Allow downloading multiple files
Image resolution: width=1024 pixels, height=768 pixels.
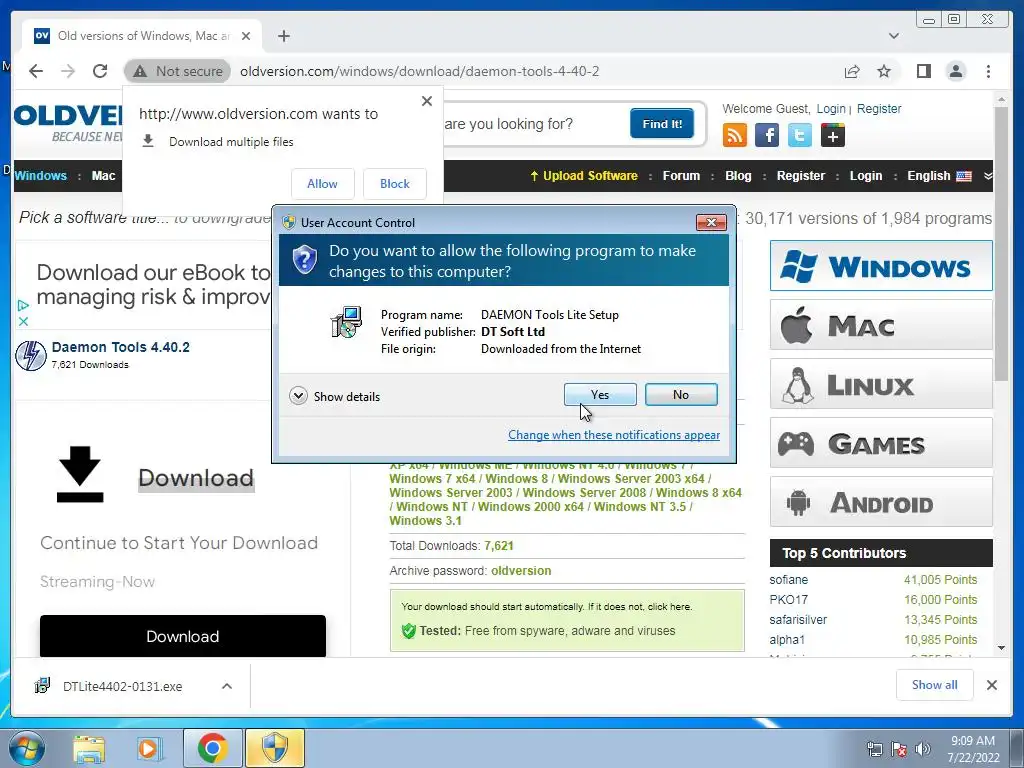click(x=323, y=184)
